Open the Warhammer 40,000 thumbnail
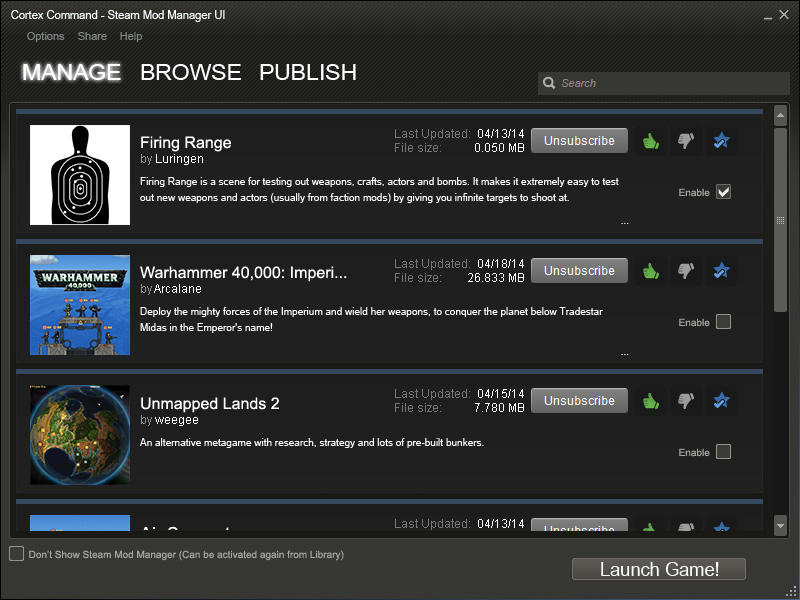This screenshot has height=600, width=800. pos(80,305)
